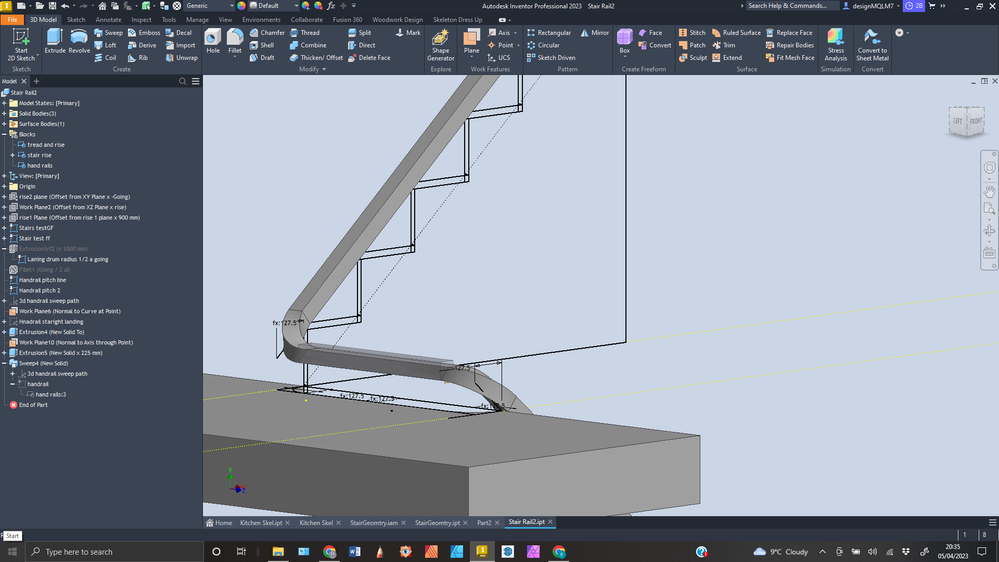Select Handrail pitch line in browser

(x=38, y=280)
